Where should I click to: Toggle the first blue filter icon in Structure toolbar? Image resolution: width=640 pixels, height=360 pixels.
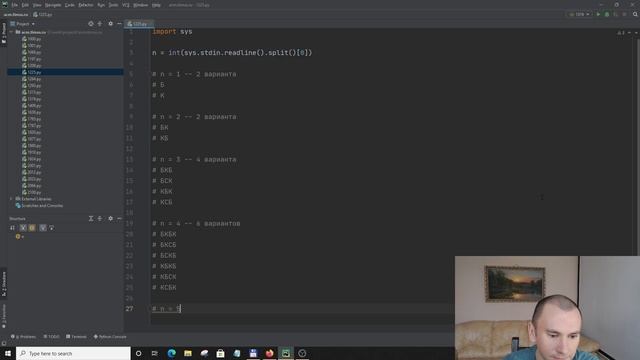click(x=23, y=228)
